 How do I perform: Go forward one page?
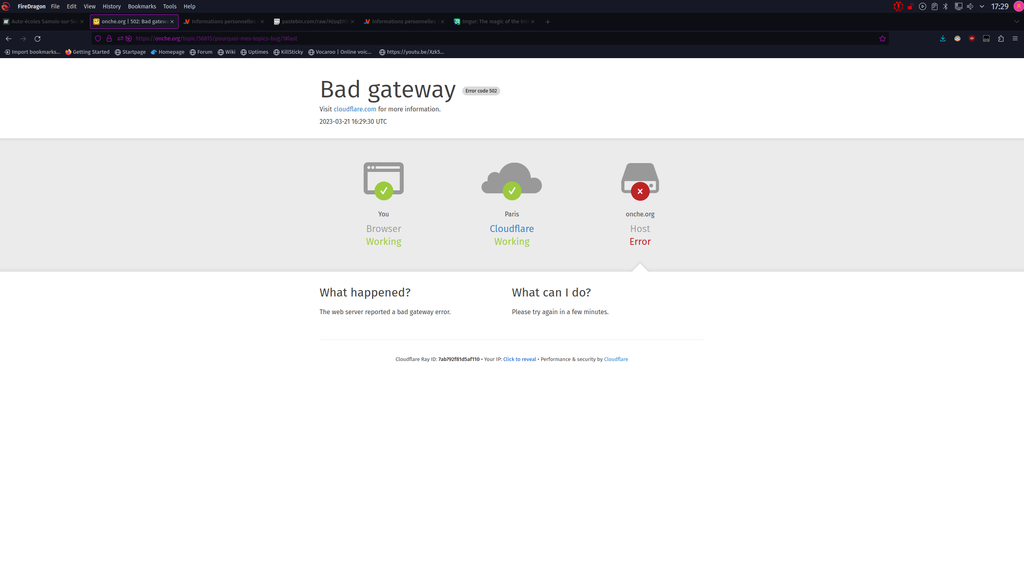click(23, 39)
